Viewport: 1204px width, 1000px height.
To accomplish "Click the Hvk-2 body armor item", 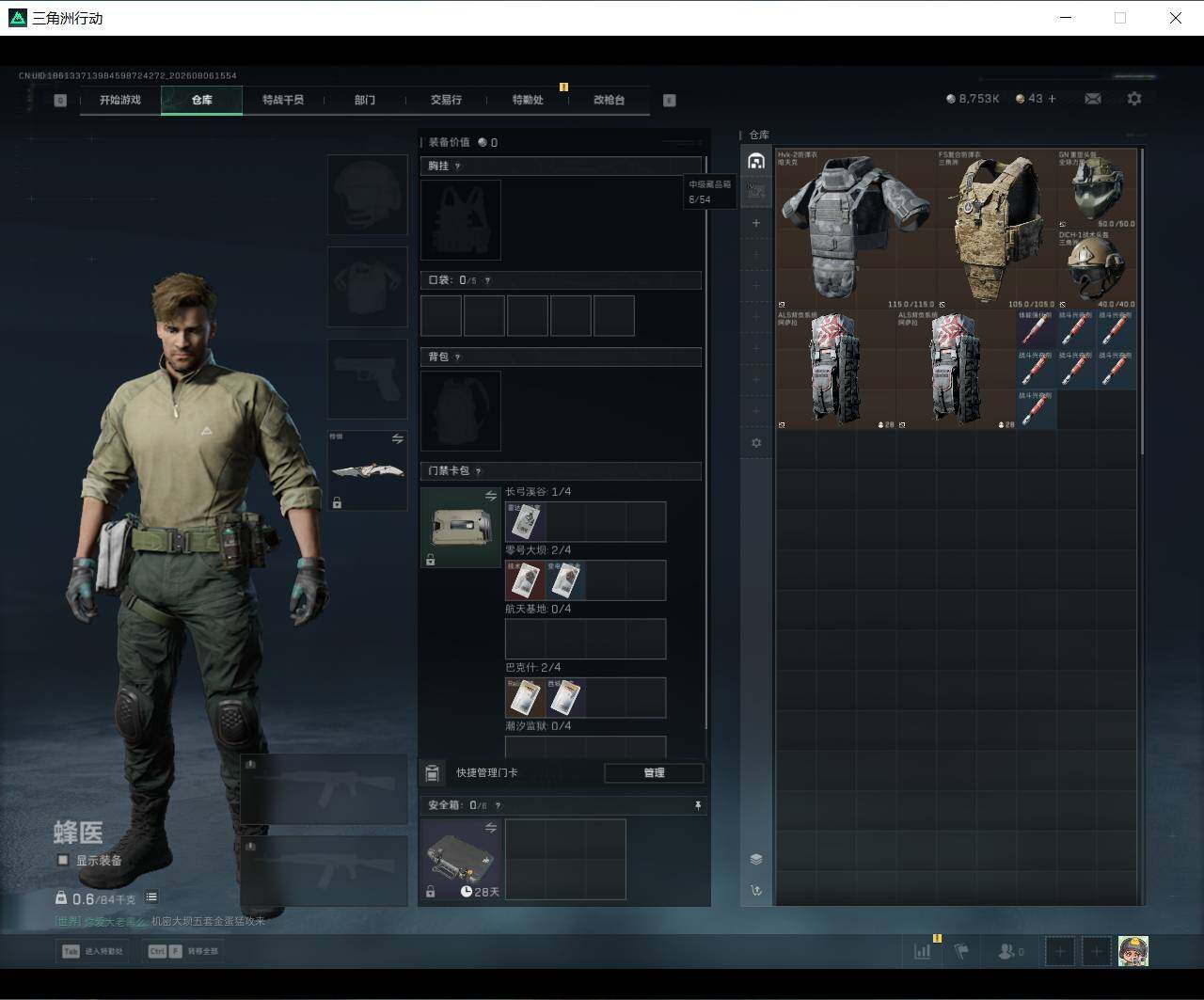I will pos(856,229).
